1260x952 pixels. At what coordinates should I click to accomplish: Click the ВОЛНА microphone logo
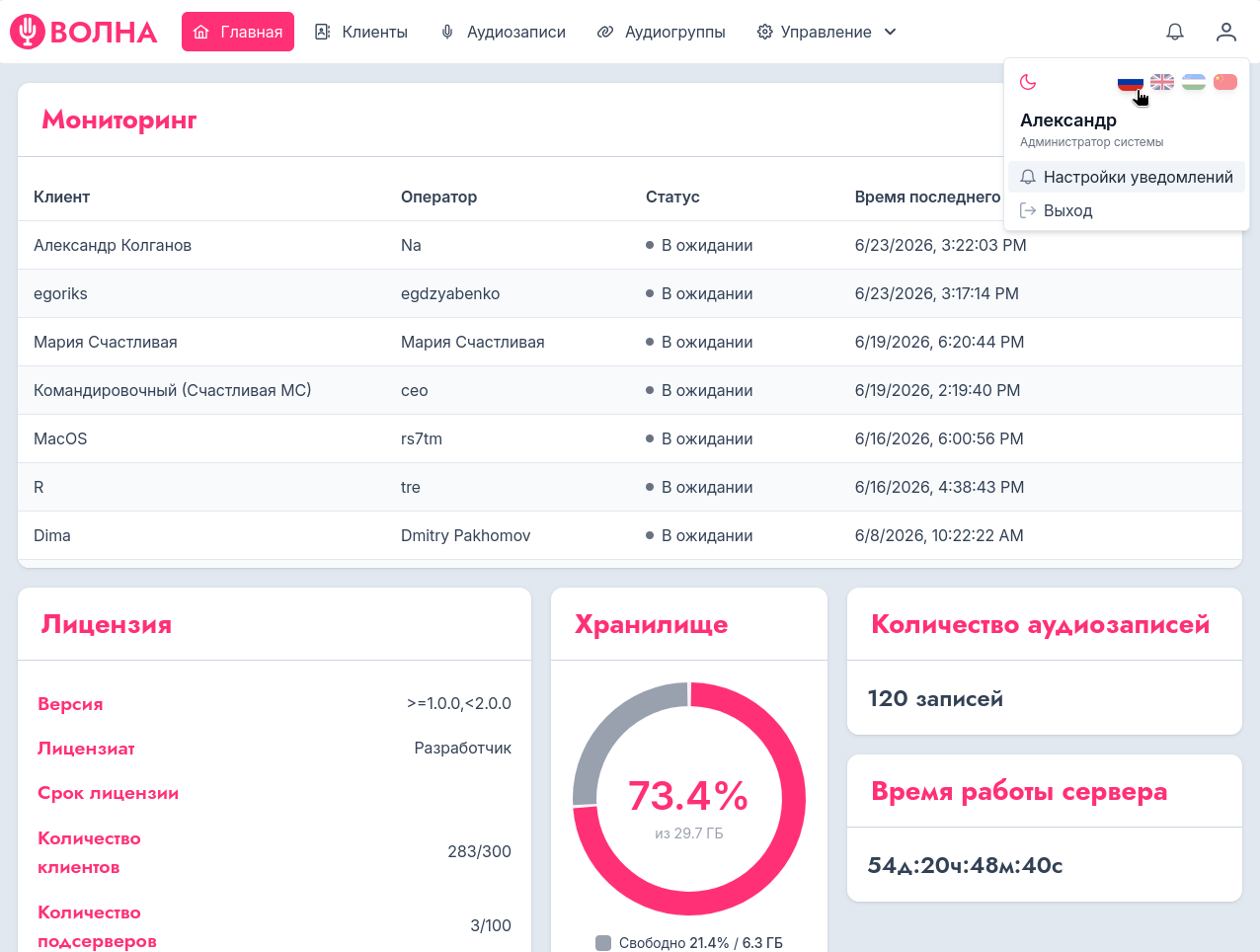[x=84, y=32]
